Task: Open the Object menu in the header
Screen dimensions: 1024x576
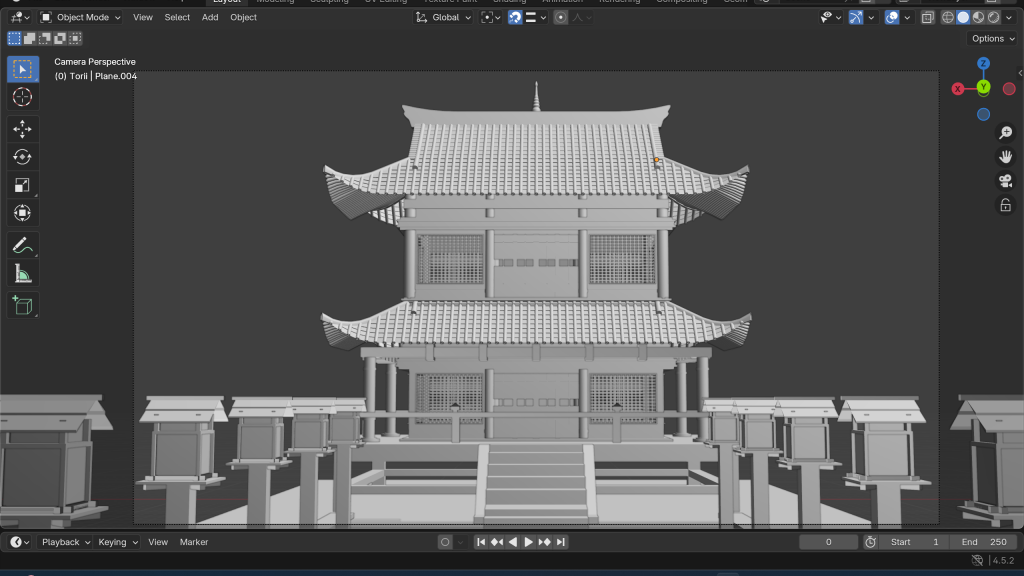Action: pyautogui.click(x=243, y=17)
